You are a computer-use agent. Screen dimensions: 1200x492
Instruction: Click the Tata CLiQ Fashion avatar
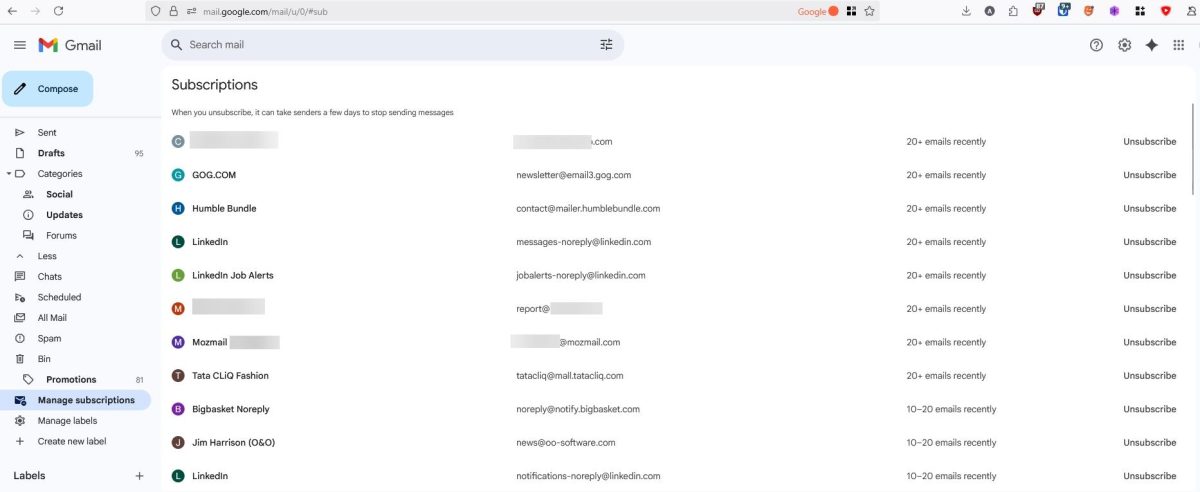pos(178,376)
